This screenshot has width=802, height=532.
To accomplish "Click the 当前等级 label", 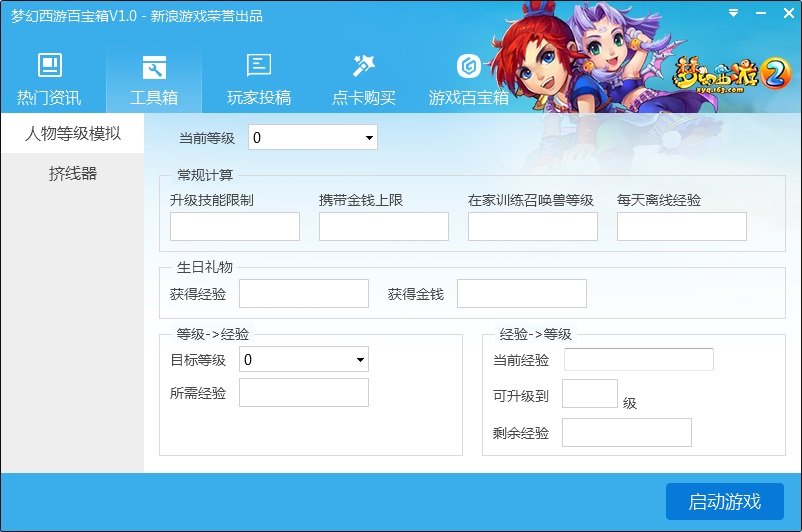I will pos(207,138).
